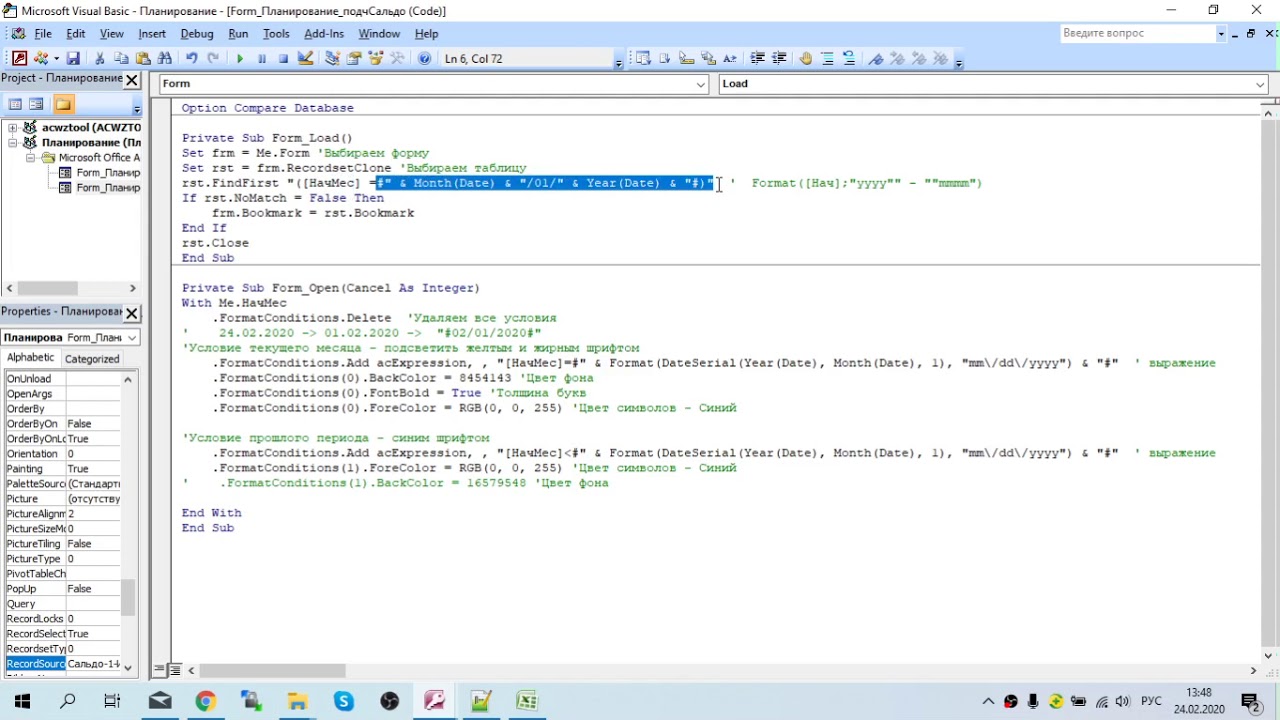Click Indent icon in Edit toolbar
The width and height of the screenshot is (1280, 720).
coord(758,59)
